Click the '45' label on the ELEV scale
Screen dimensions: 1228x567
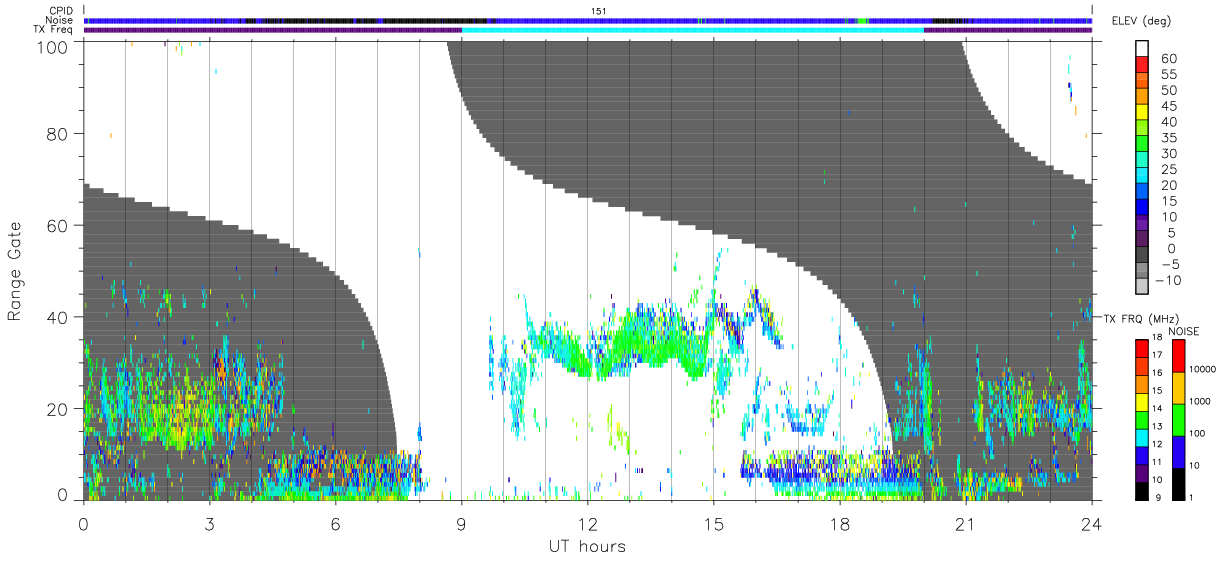(x=1168, y=106)
